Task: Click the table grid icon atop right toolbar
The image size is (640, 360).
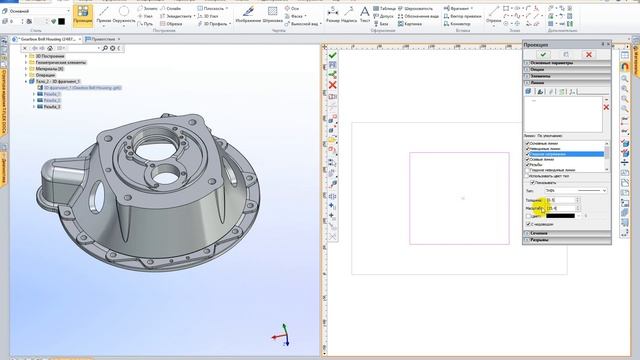Action: pyautogui.click(x=625, y=55)
